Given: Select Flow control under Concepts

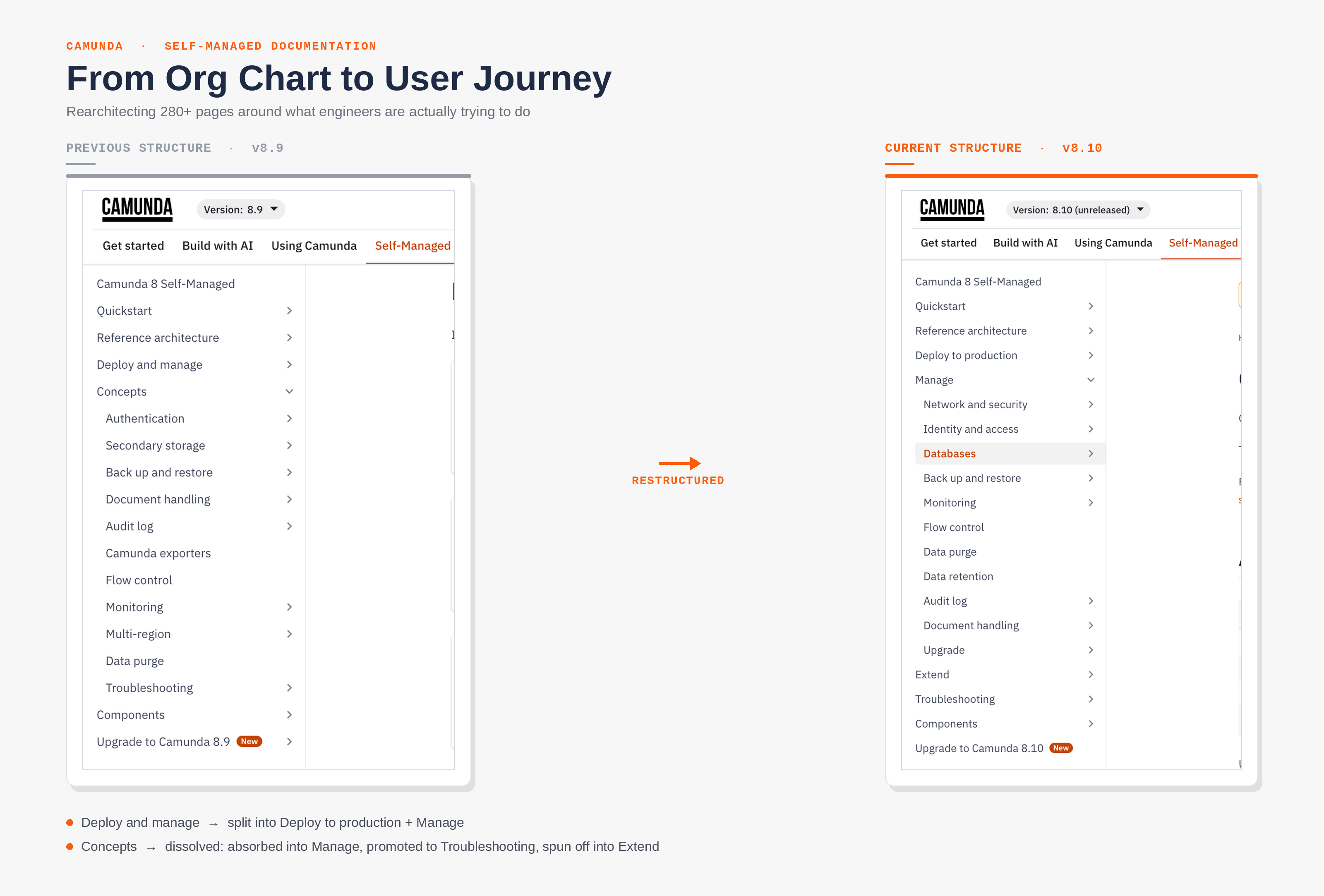Looking at the screenshot, I should pos(139,580).
